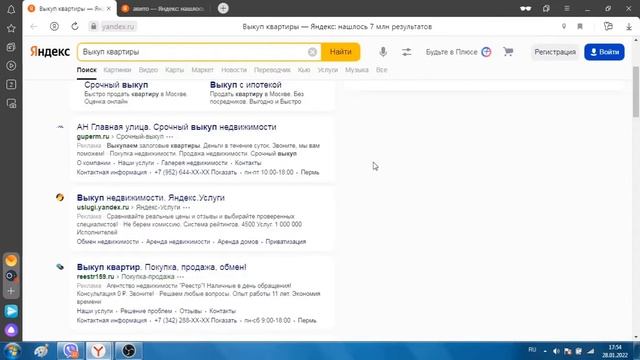This screenshot has width=640, height=360.
Task: Open search settings sliders icon
Action: pyautogui.click(x=407, y=52)
